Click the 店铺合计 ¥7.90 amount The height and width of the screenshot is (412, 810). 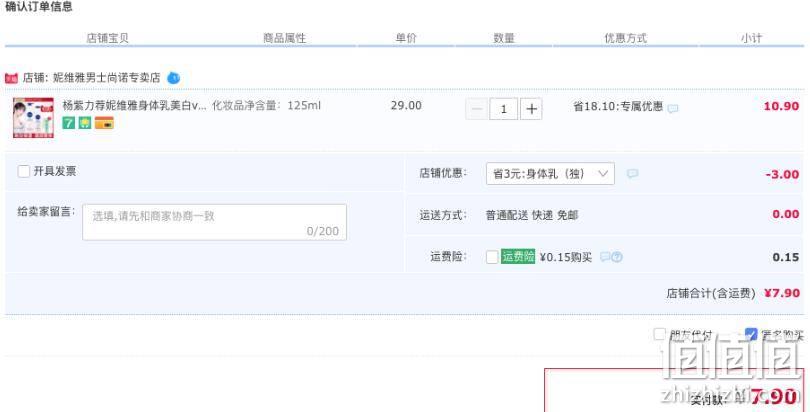tap(782, 293)
